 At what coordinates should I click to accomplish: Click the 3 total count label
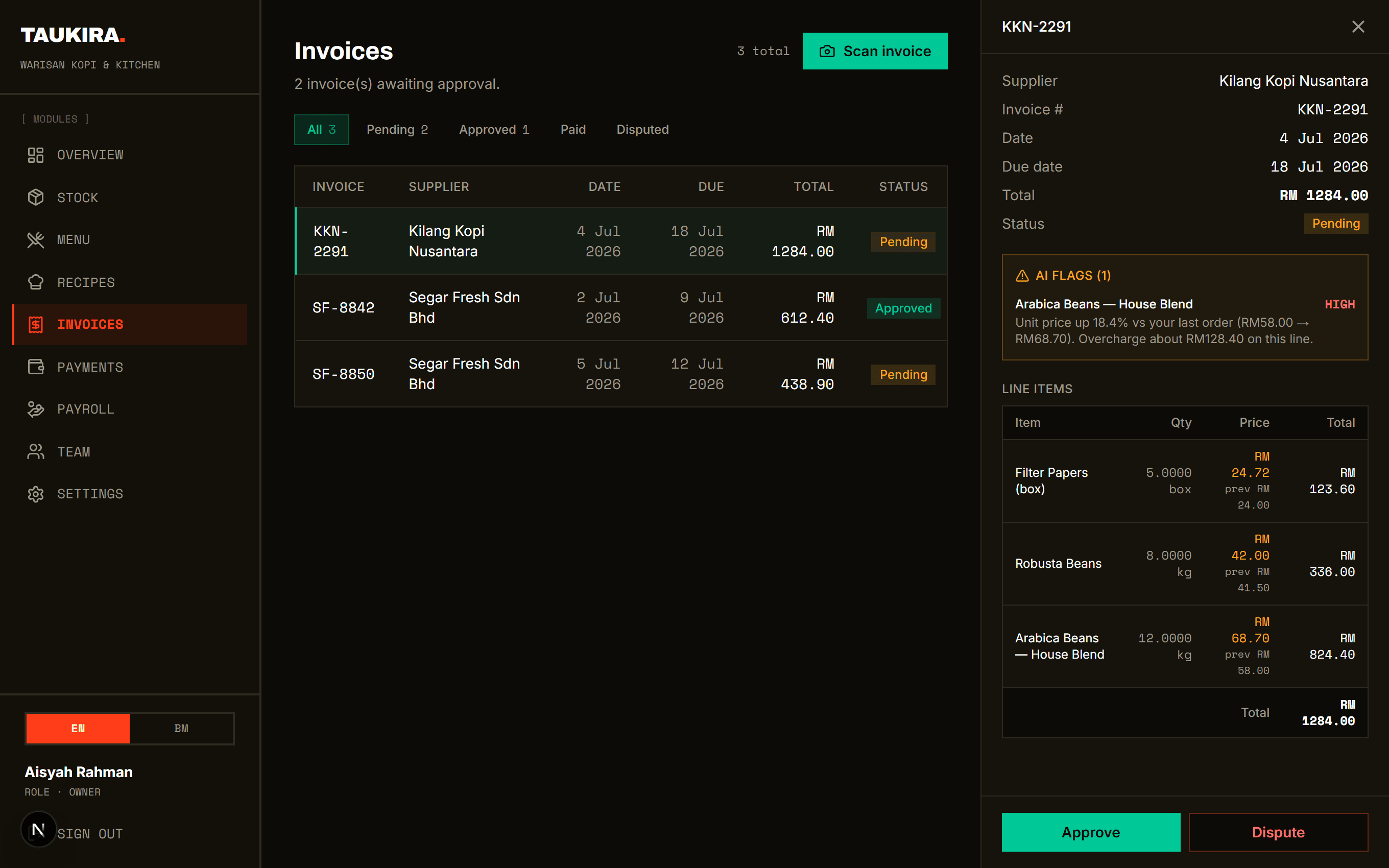click(x=763, y=51)
